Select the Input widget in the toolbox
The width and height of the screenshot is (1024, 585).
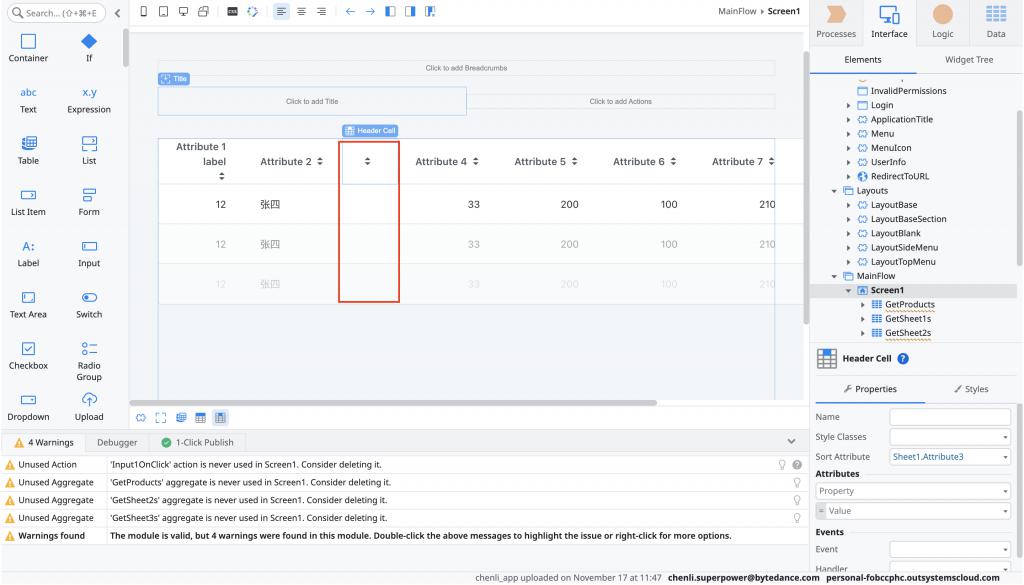(89, 253)
